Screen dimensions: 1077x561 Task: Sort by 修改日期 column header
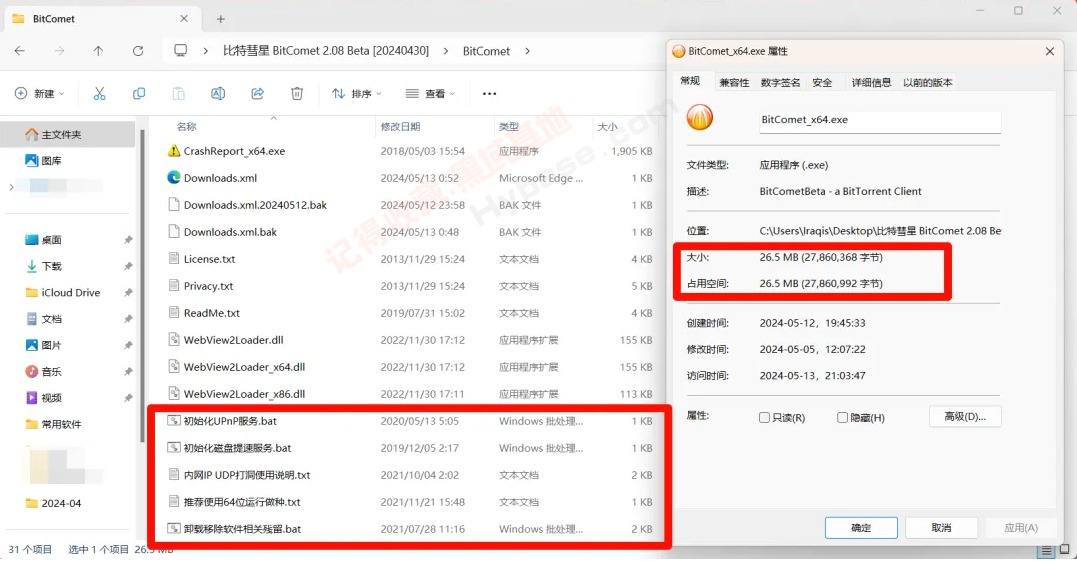[x=400, y=126]
